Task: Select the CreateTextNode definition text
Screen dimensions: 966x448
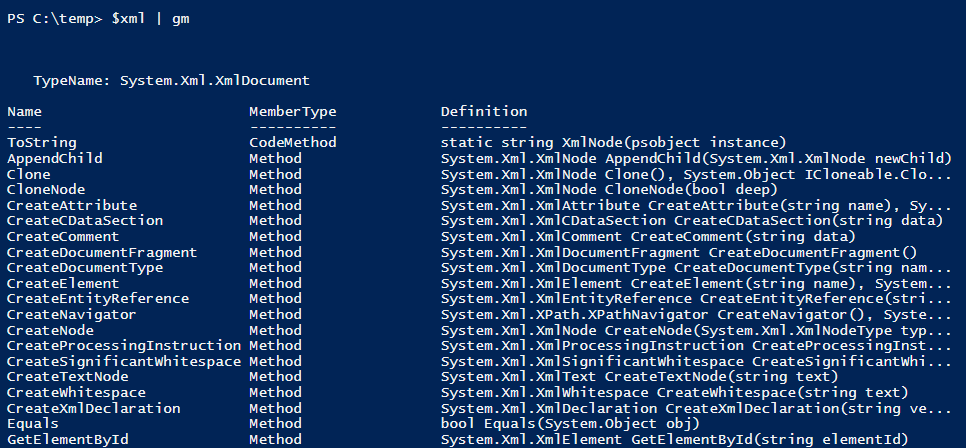Action: tap(639, 377)
